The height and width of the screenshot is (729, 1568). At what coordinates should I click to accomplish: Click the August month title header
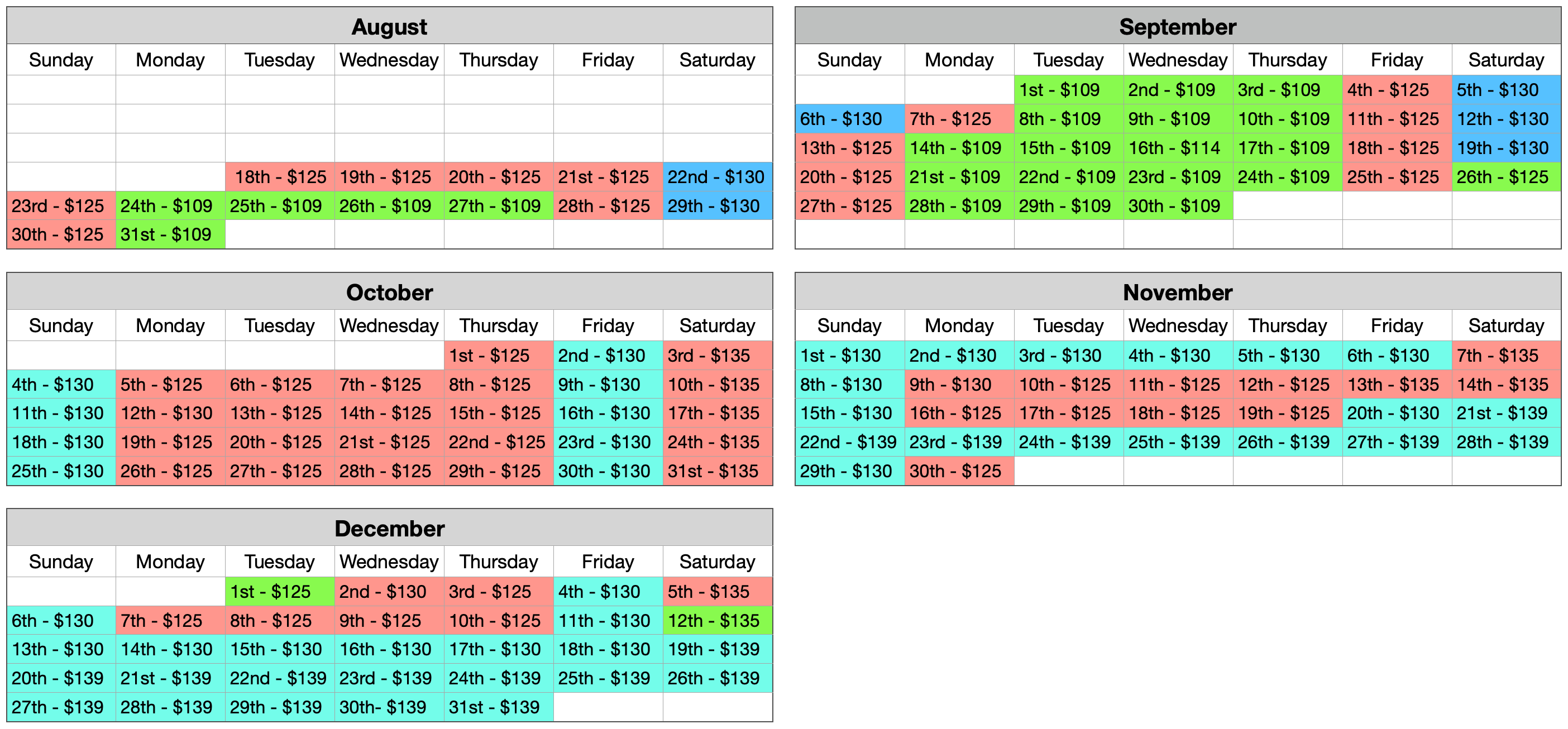390,27
